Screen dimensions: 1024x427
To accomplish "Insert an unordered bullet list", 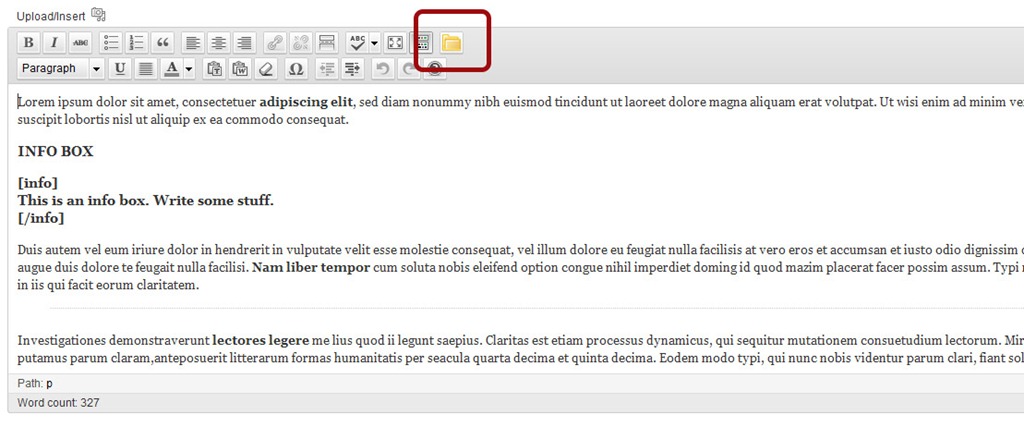I will point(112,43).
